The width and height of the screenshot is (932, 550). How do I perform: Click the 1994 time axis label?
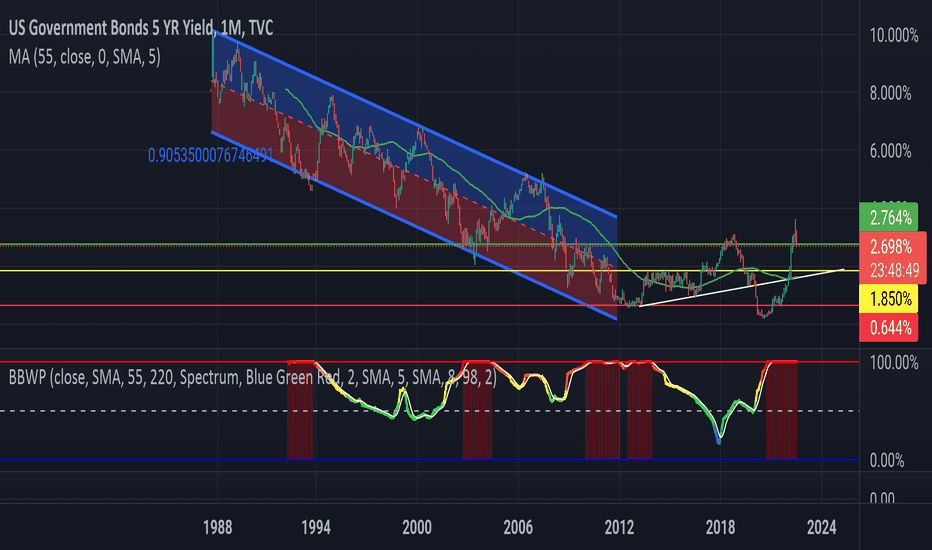pos(316,527)
